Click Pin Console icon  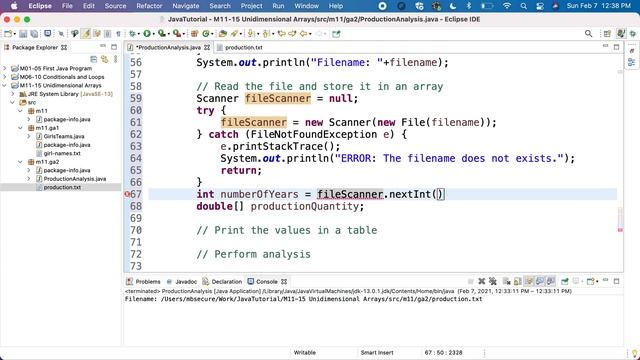coord(564,281)
